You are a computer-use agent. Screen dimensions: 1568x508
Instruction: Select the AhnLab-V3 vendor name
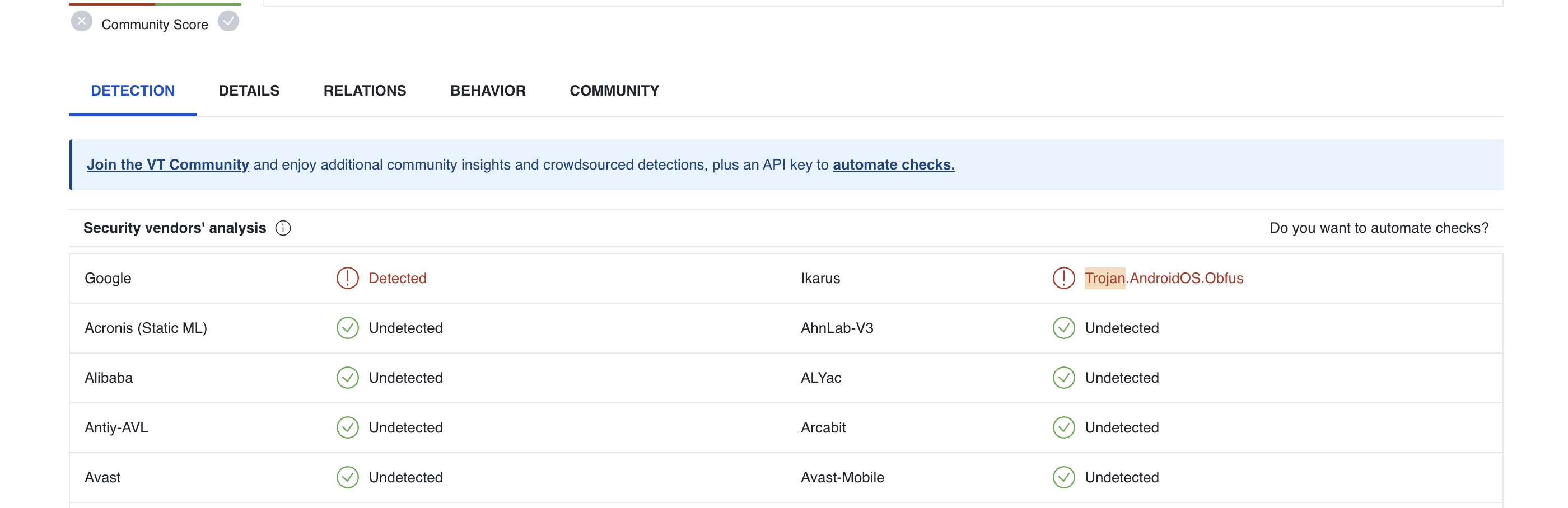tap(836, 328)
